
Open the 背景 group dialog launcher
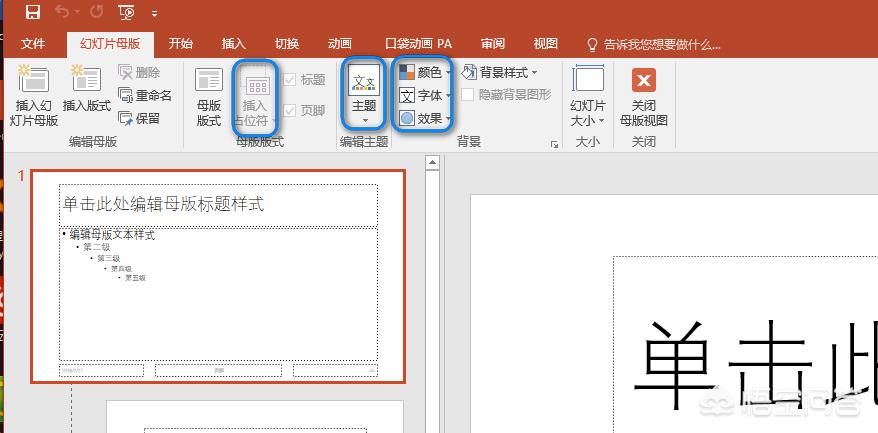pyautogui.click(x=554, y=145)
